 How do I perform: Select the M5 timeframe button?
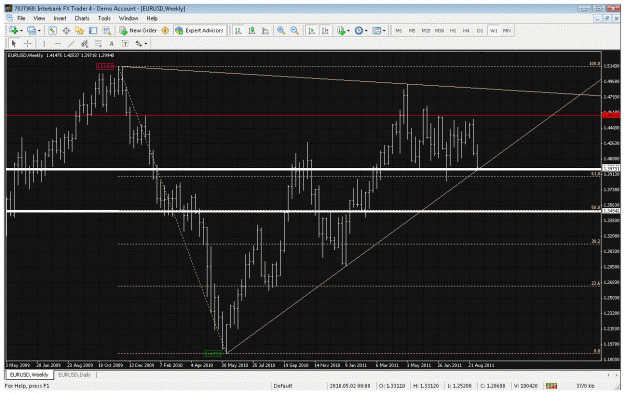(412, 31)
